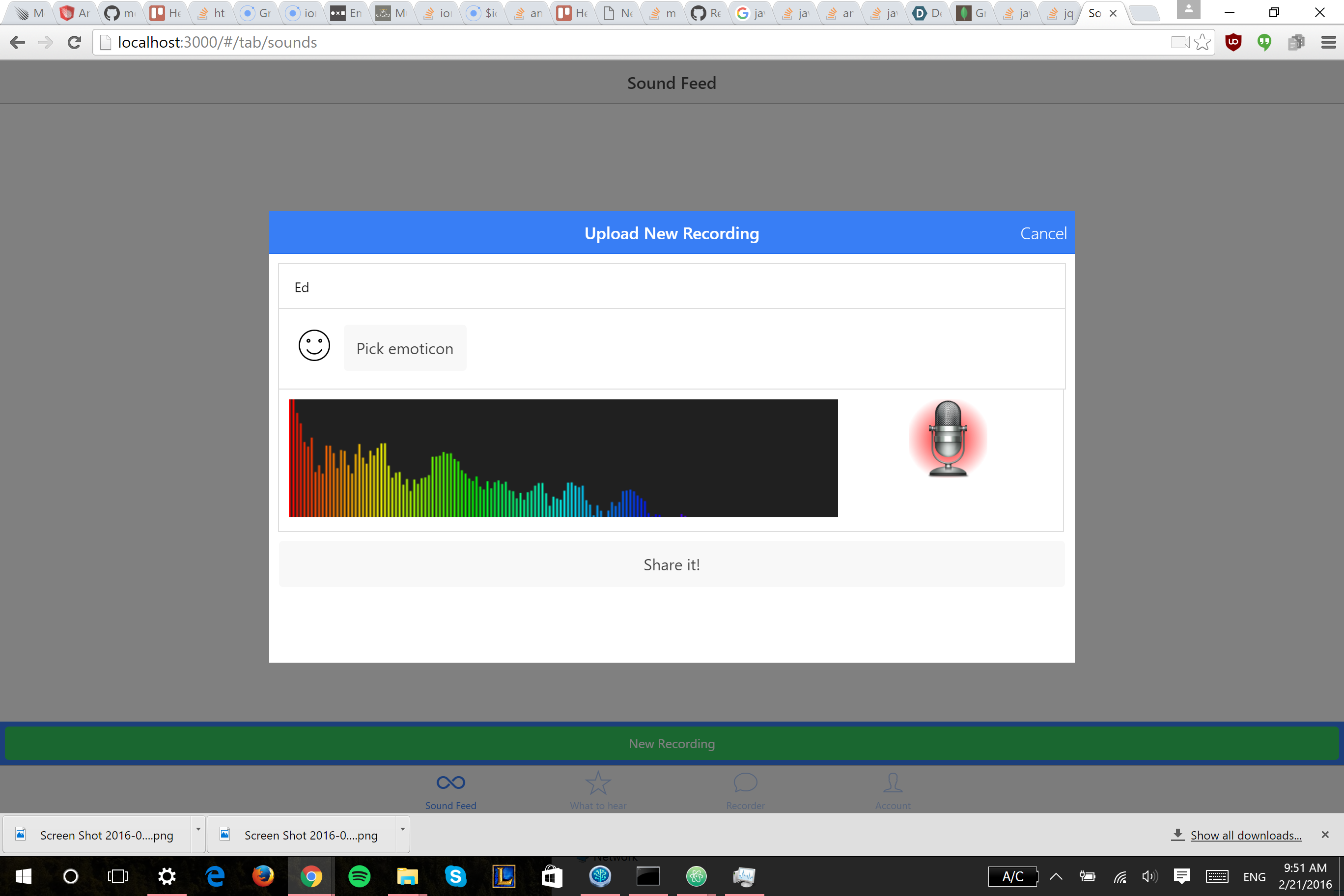Screen dimensions: 1344x896
Task: Close the downloads bar
Action: point(1324,834)
